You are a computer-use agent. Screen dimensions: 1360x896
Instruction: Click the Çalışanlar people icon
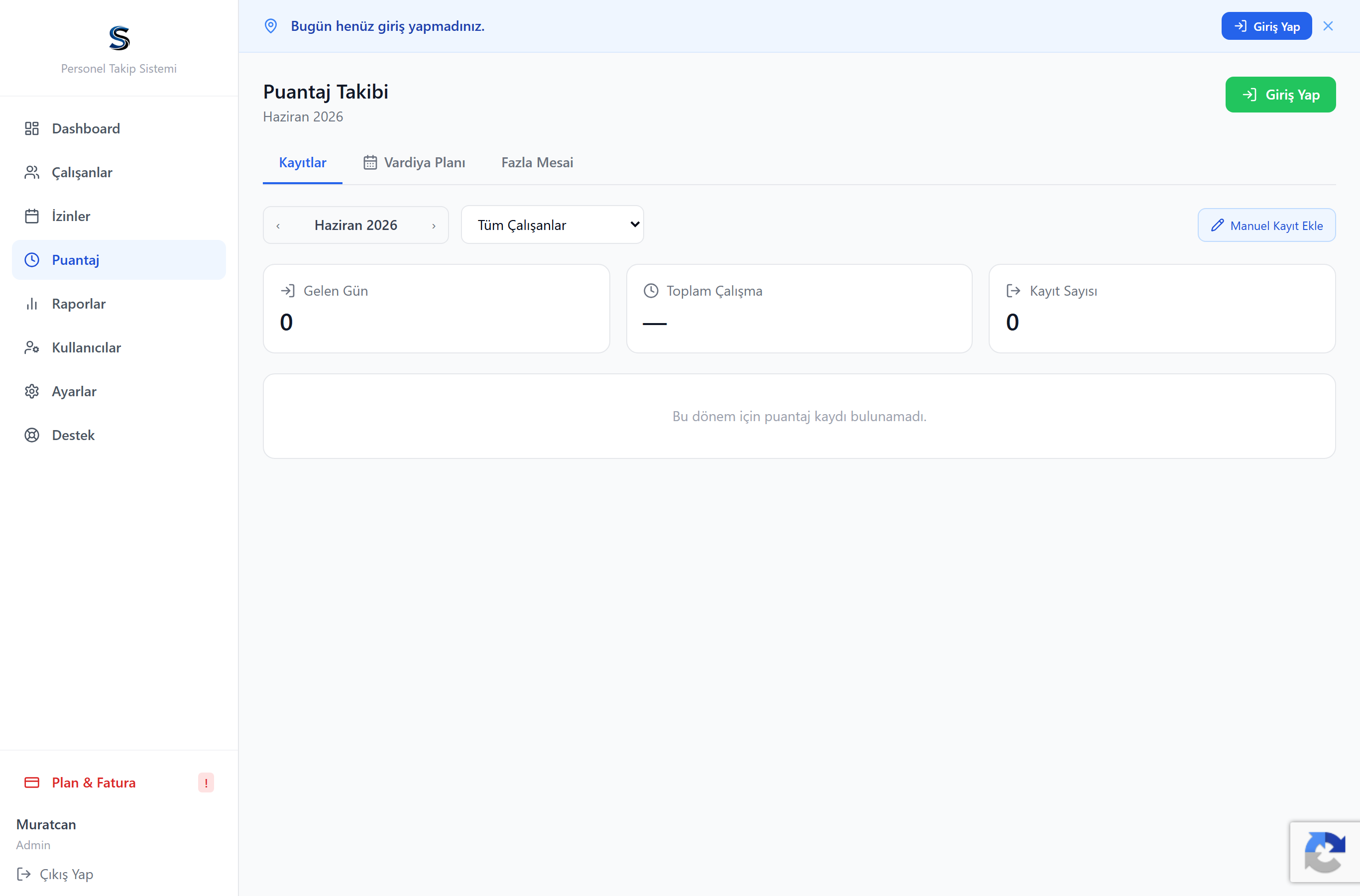coord(32,173)
